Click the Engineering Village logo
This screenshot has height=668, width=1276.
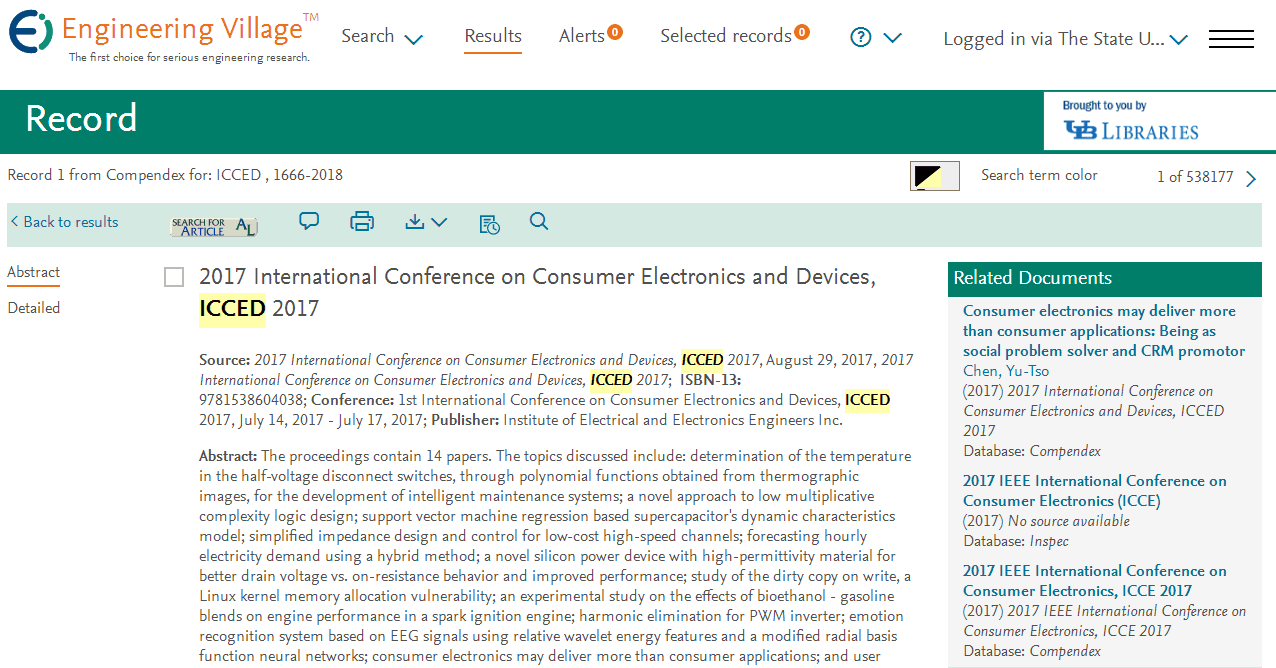tap(163, 37)
